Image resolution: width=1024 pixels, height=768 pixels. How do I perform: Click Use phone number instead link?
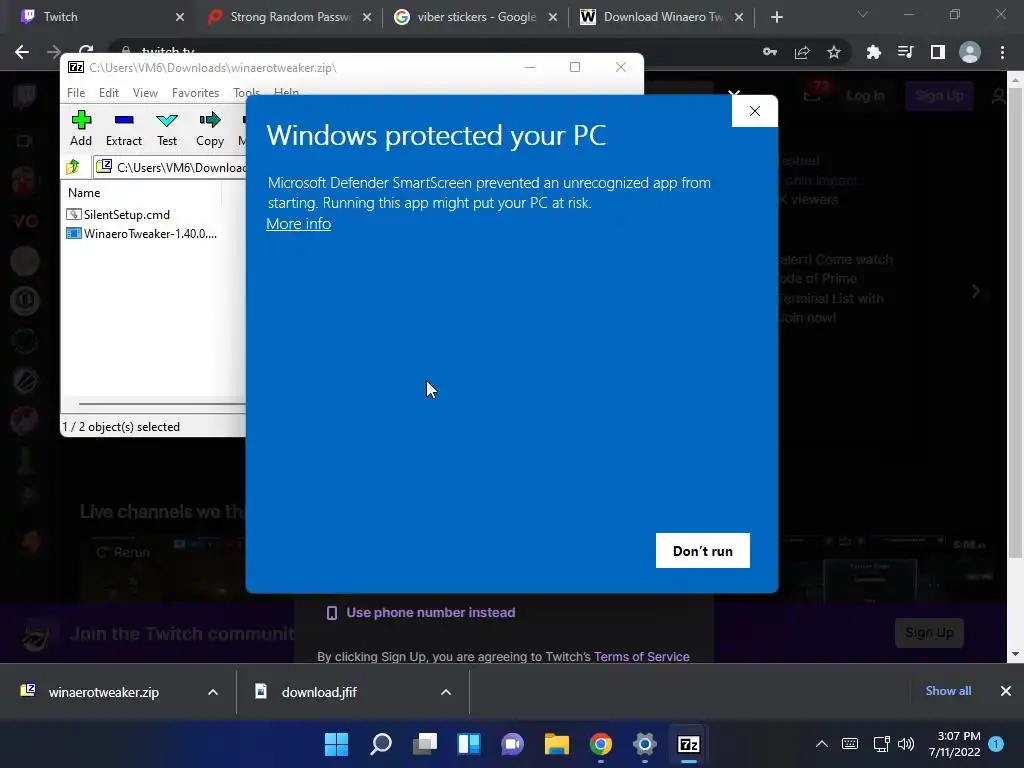(x=430, y=613)
